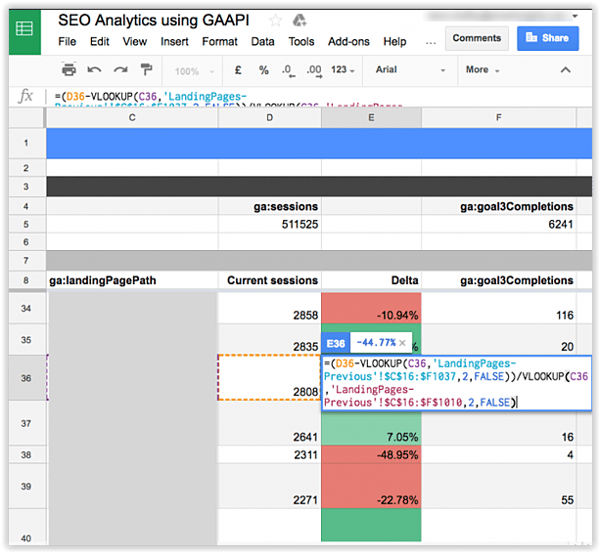Image resolution: width=600 pixels, height=553 pixels.
Task: Click the 2311 sessions cell
Action: point(269,455)
